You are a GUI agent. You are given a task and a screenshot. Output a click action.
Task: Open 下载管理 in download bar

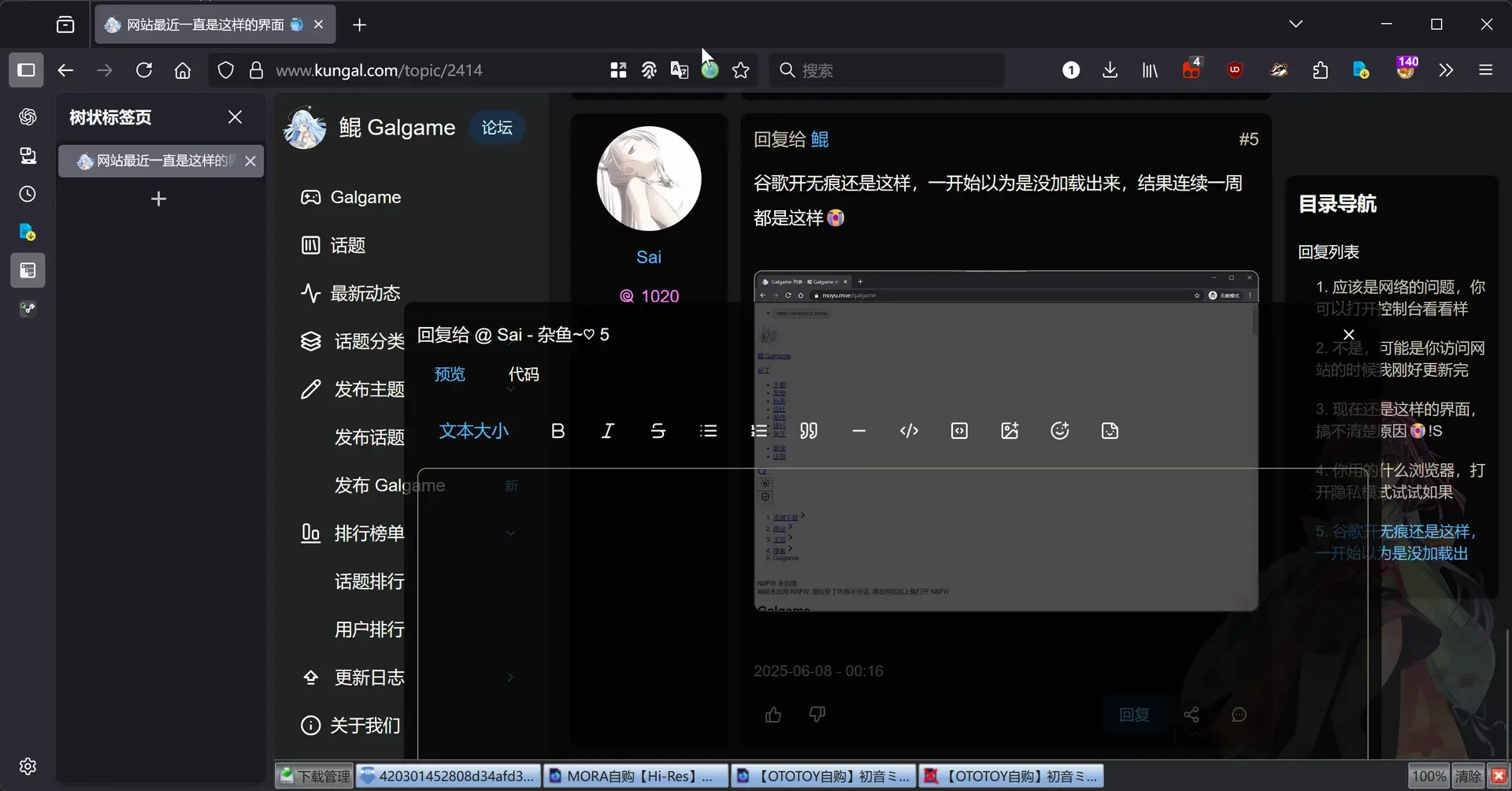pyautogui.click(x=315, y=776)
